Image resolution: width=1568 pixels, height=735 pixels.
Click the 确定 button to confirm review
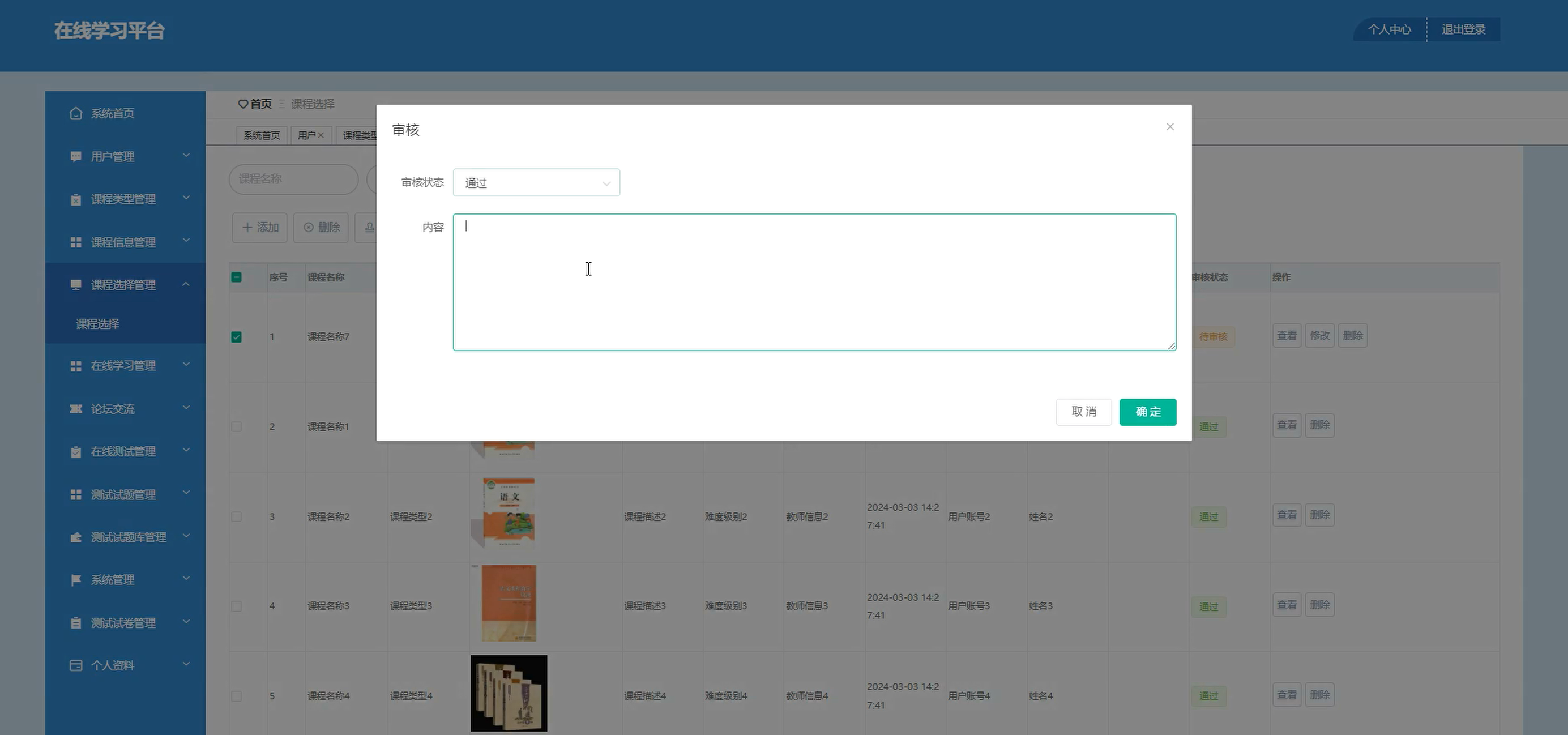tap(1147, 412)
